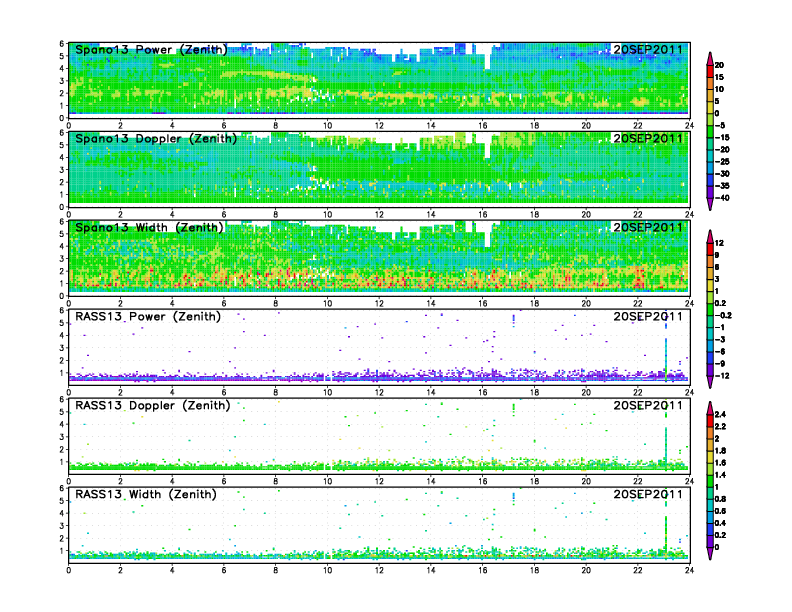
Task: Click the 20SEP2011 date in RASS13 Width panel
Action: tap(649, 495)
